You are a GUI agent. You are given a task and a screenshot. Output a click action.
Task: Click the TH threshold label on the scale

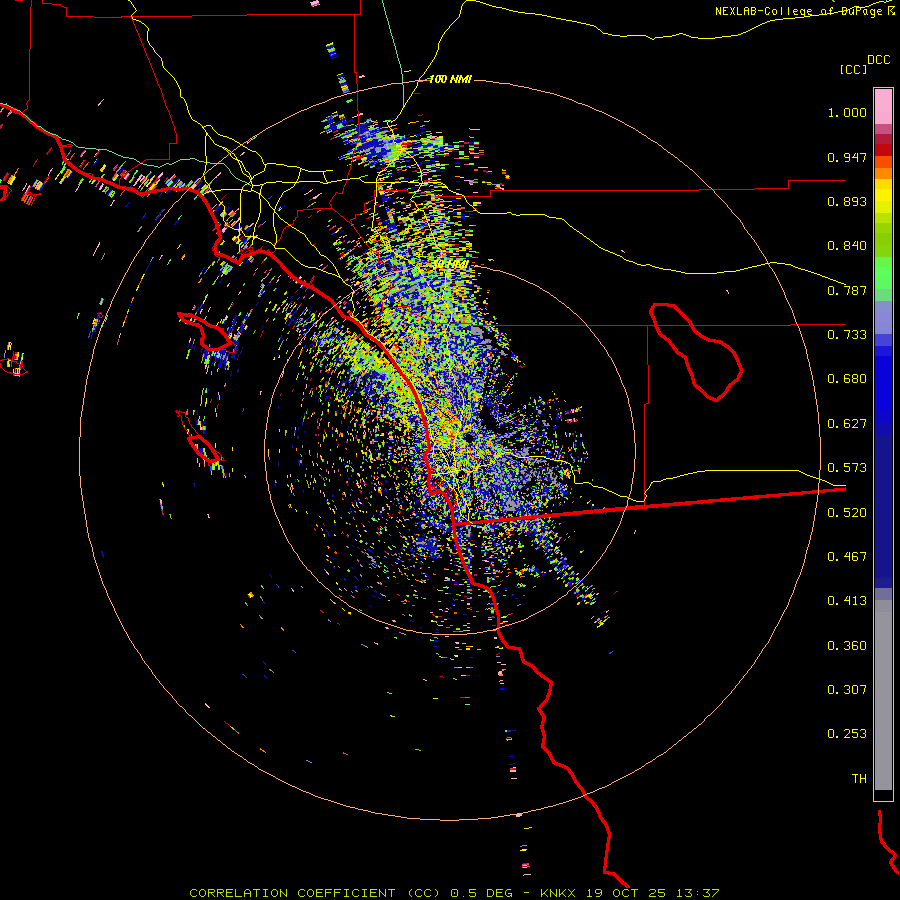859,779
